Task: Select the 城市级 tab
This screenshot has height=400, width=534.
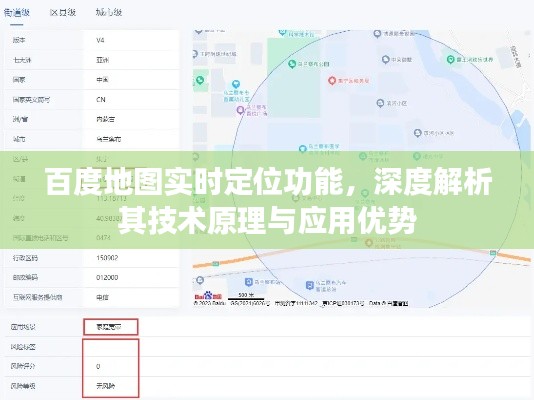Action: (x=109, y=13)
